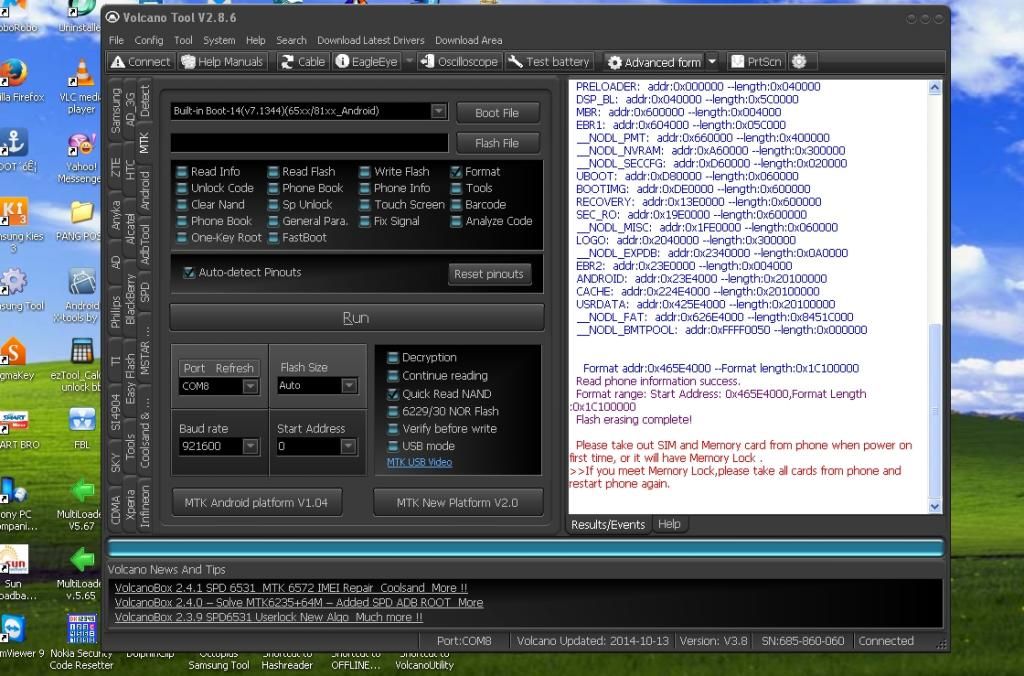Viewport: 1024px width, 676px height.
Task: Open the Oscilloscope tool
Action: point(459,62)
